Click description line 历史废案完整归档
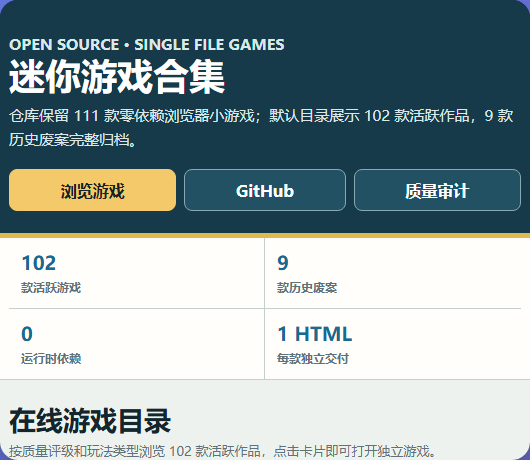Image resolution: width=530 pixels, height=460 pixels. tap(73, 140)
